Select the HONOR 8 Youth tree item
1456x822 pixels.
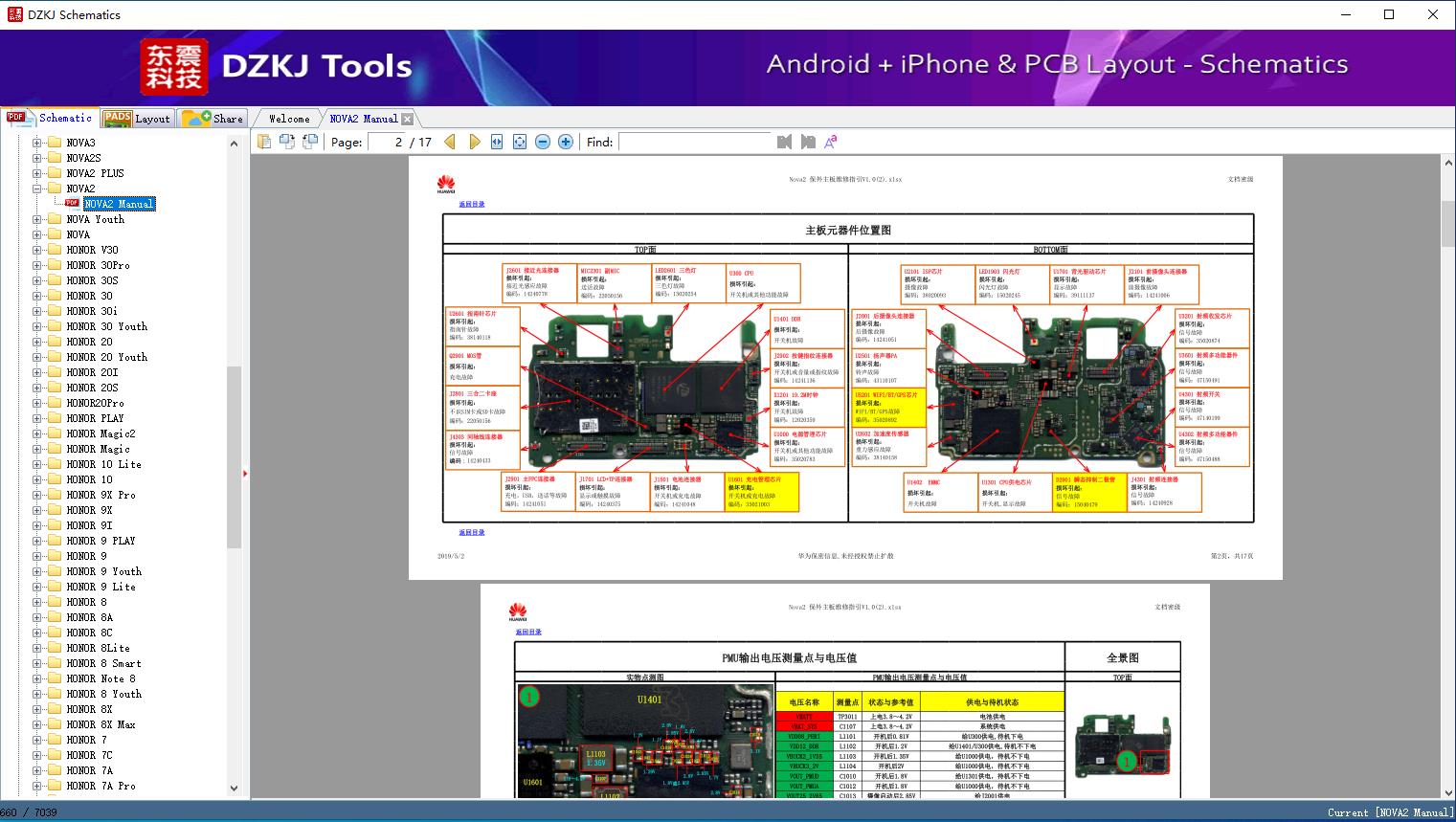pyautogui.click(x=103, y=694)
